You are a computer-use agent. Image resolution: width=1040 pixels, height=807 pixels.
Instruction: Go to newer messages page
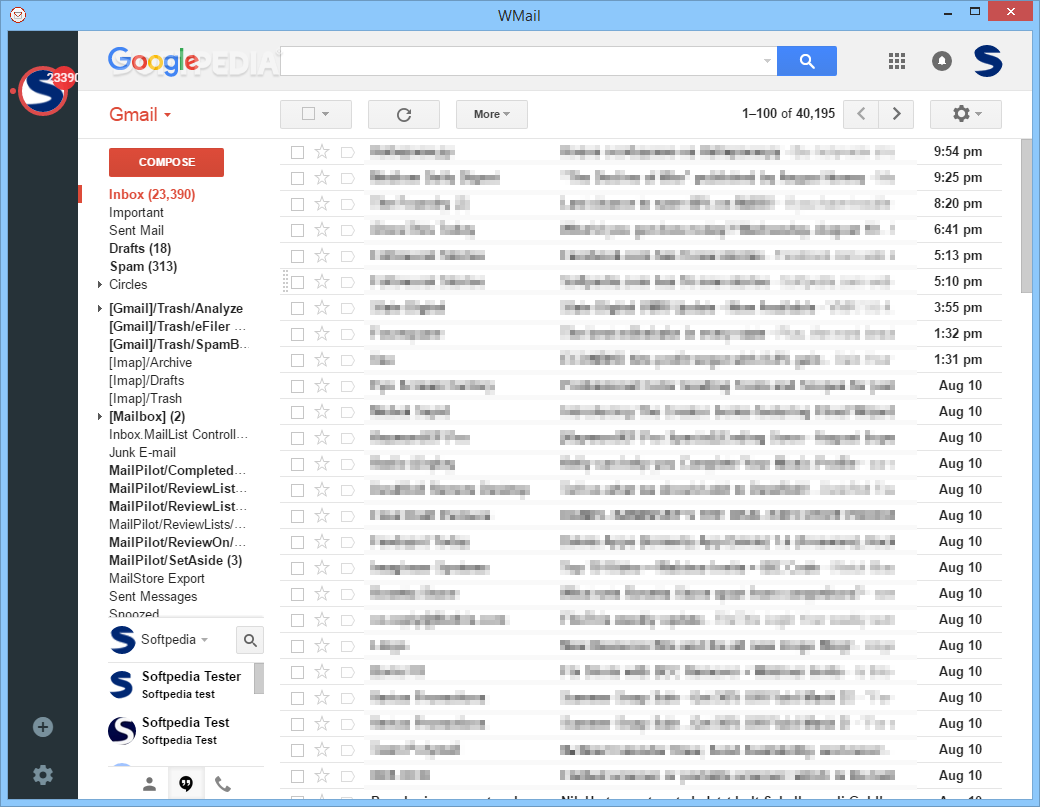[x=861, y=114]
